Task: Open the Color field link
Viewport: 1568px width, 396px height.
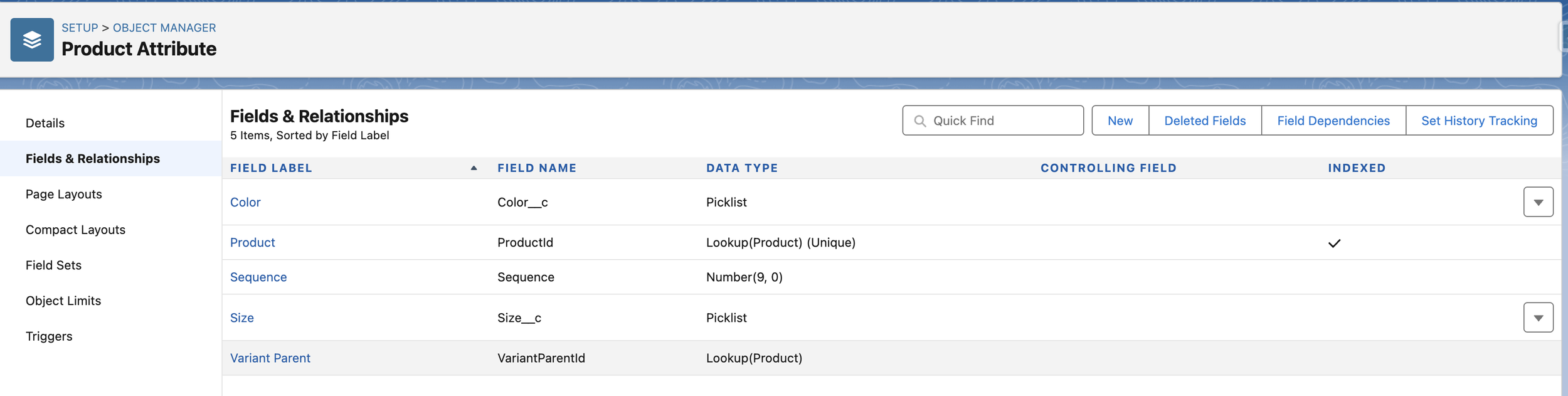Action: [x=245, y=202]
